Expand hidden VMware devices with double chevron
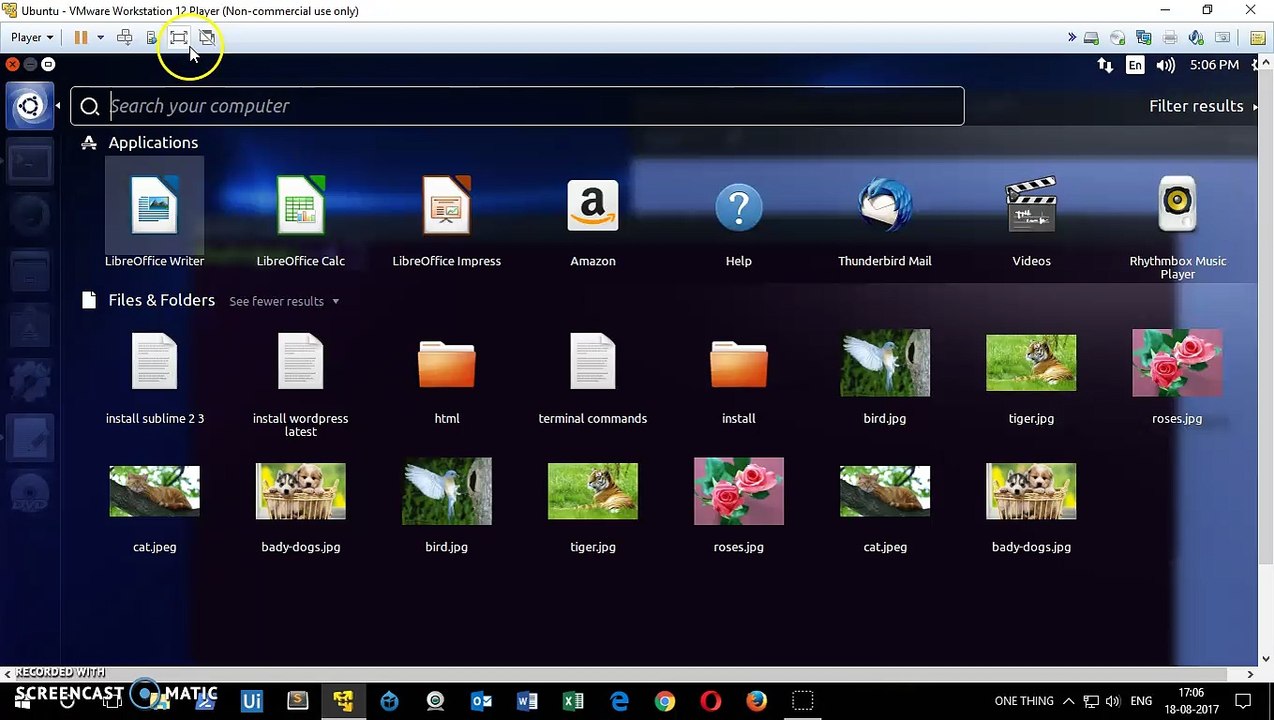This screenshot has width=1274, height=720. [x=1072, y=38]
